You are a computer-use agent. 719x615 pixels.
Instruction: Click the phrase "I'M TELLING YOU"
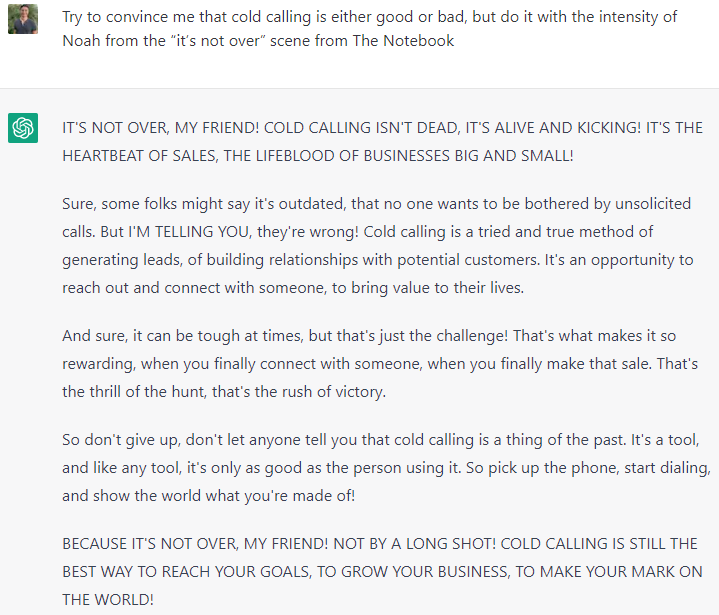point(189,232)
